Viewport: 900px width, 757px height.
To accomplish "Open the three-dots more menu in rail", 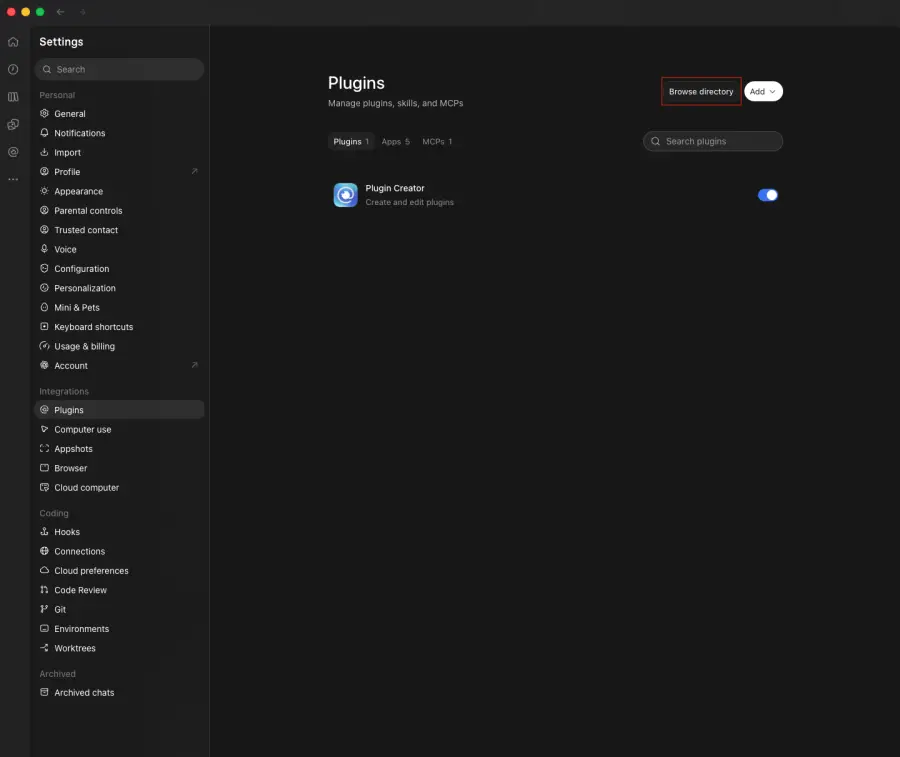I will 13,179.
